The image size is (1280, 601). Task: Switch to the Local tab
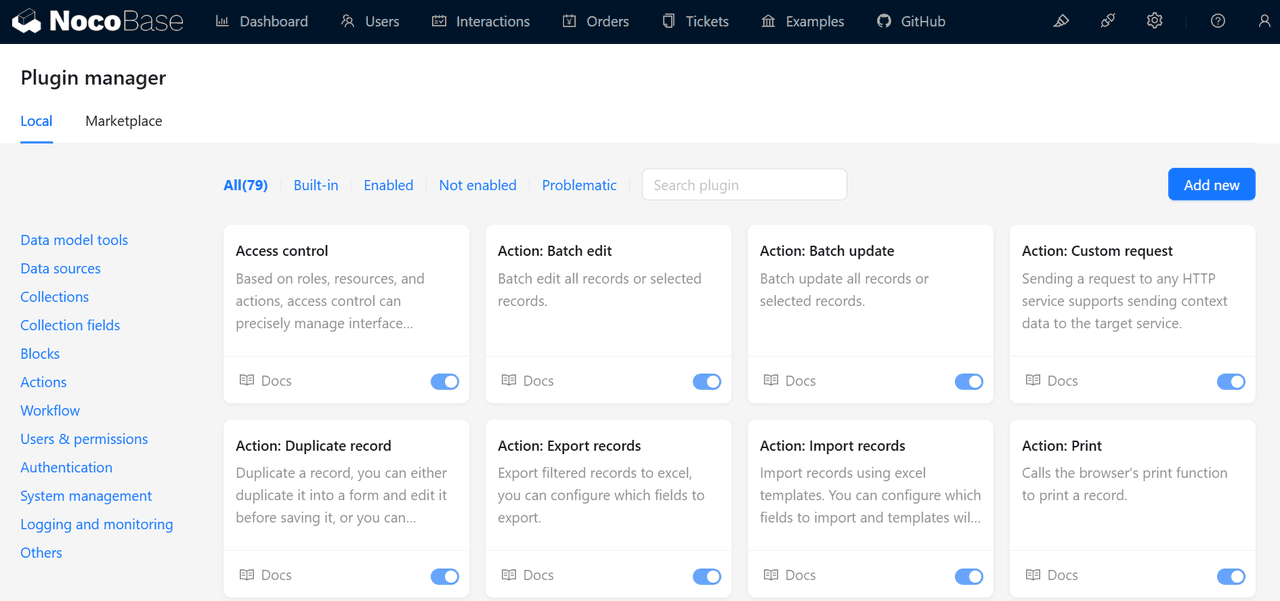36,121
